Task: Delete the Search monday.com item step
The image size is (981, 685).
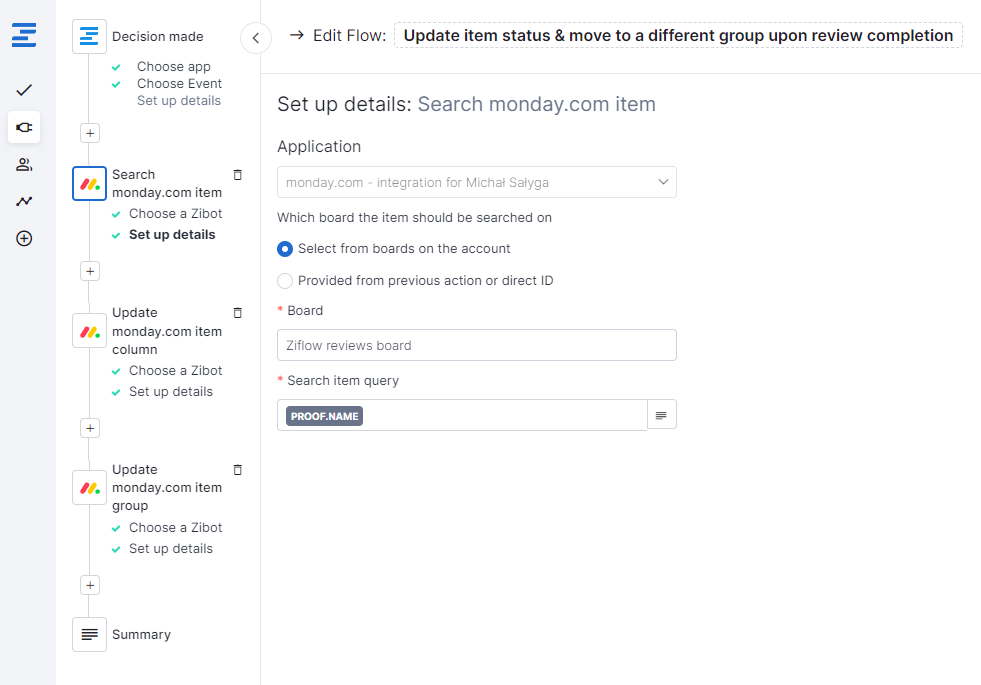Action: click(x=237, y=175)
